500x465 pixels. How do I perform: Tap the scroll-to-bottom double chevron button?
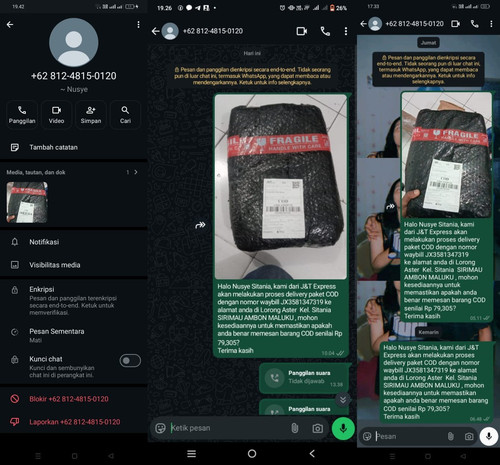[343, 399]
